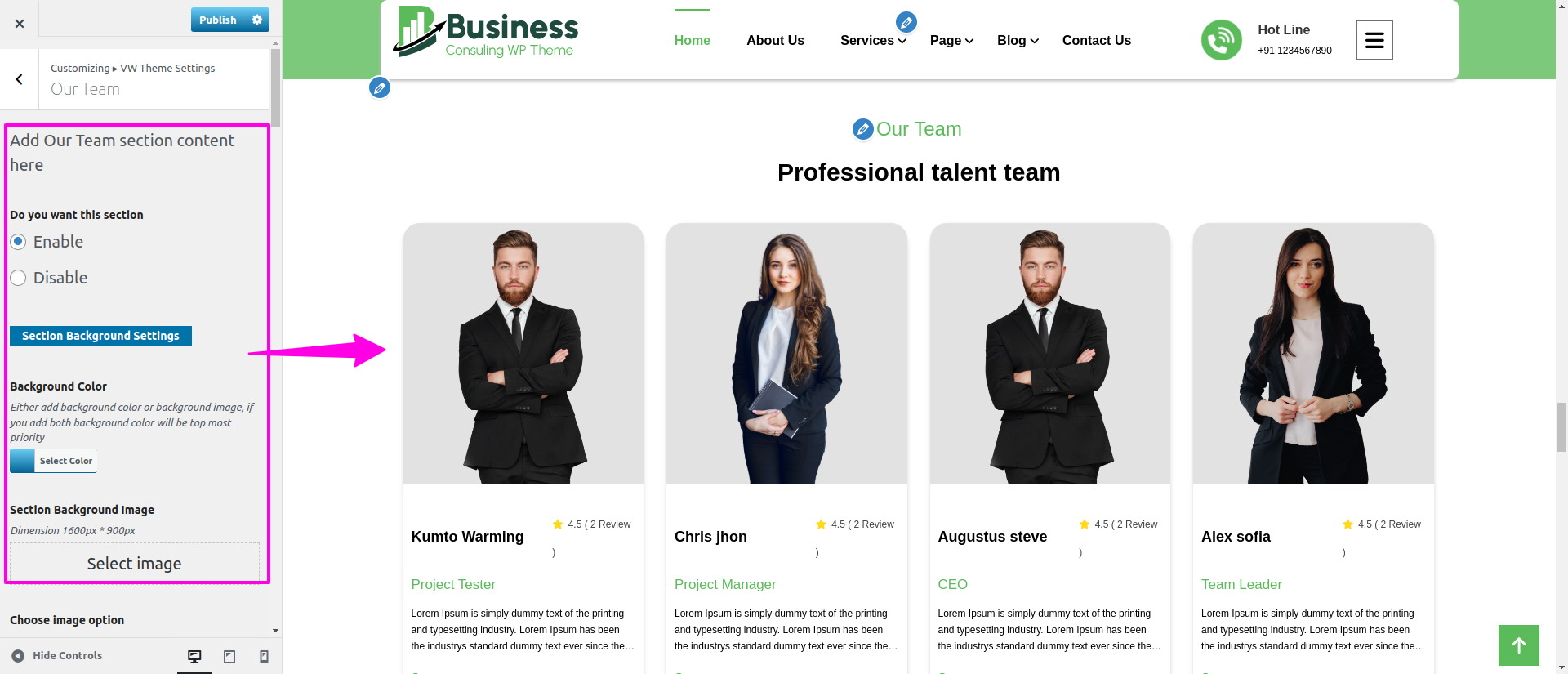Click the green scroll-to-top arrow button
Image resolution: width=1568 pixels, height=674 pixels.
pyautogui.click(x=1518, y=645)
